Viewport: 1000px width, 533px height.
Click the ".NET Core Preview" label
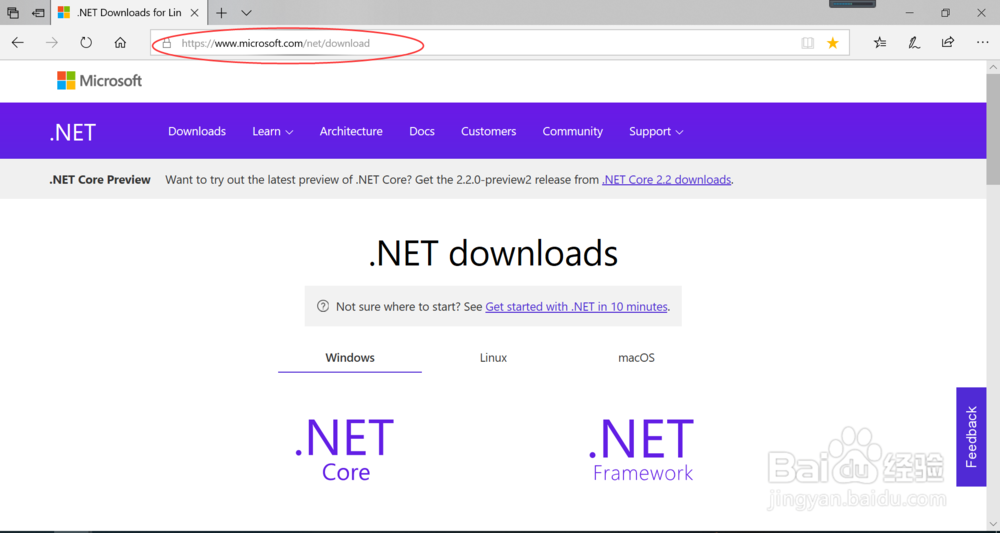[99, 180]
